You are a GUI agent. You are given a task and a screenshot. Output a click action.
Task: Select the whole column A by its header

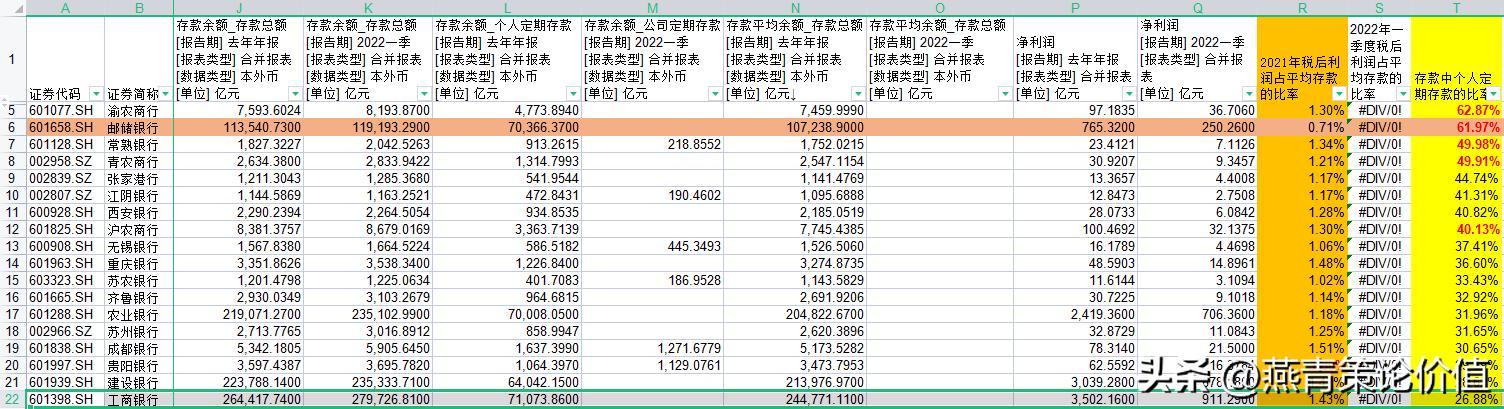click(x=65, y=8)
